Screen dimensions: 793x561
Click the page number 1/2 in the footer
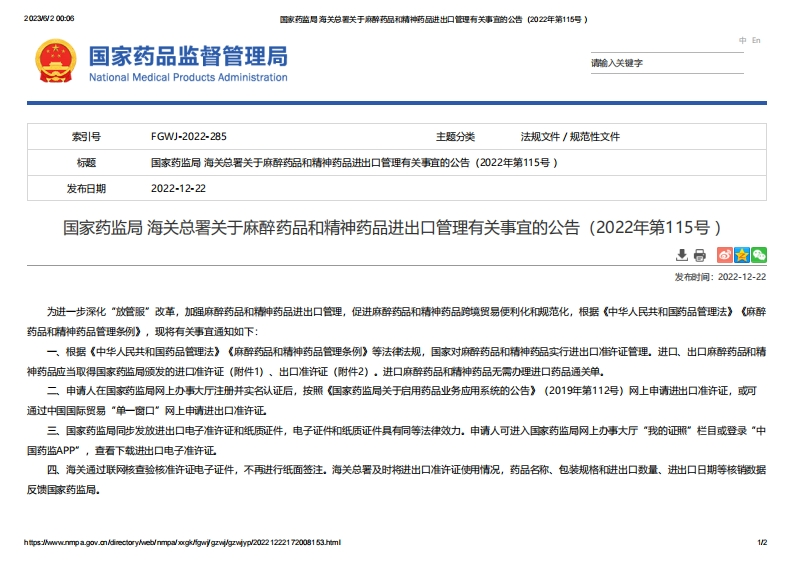(762, 542)
